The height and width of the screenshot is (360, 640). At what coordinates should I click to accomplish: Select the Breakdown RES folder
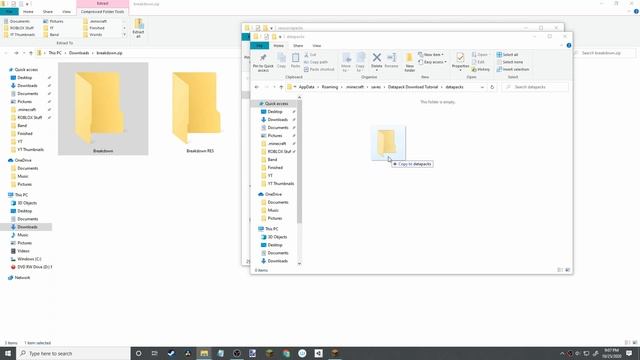pos(200,112)
